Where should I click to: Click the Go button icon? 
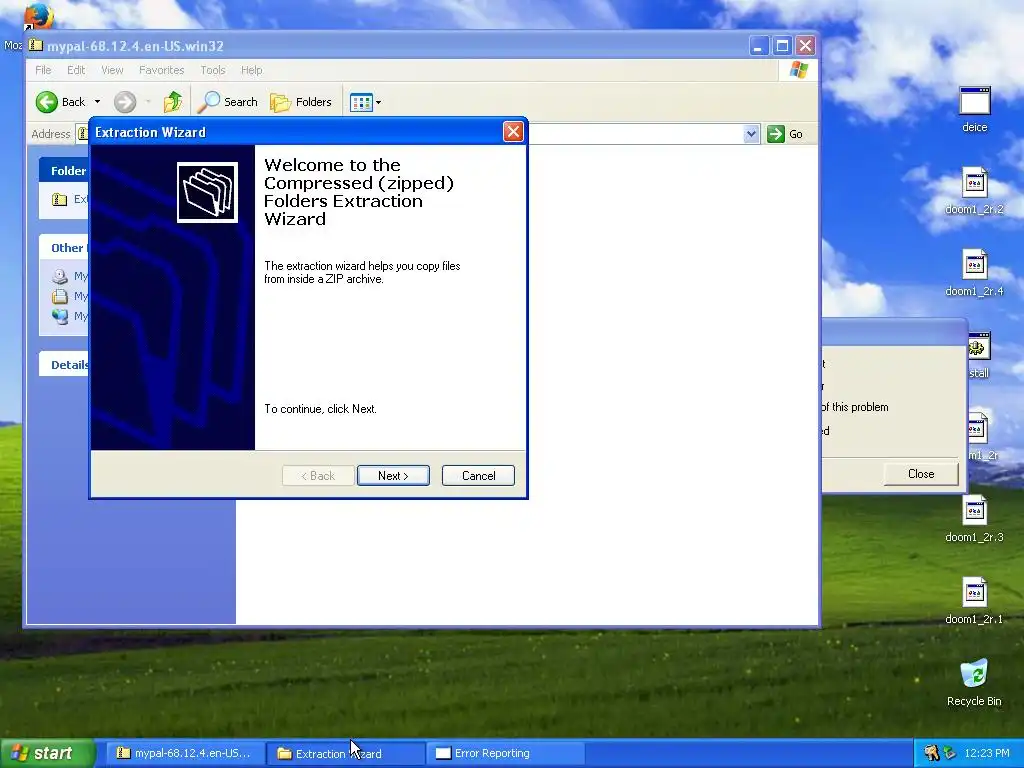[775, 134]
